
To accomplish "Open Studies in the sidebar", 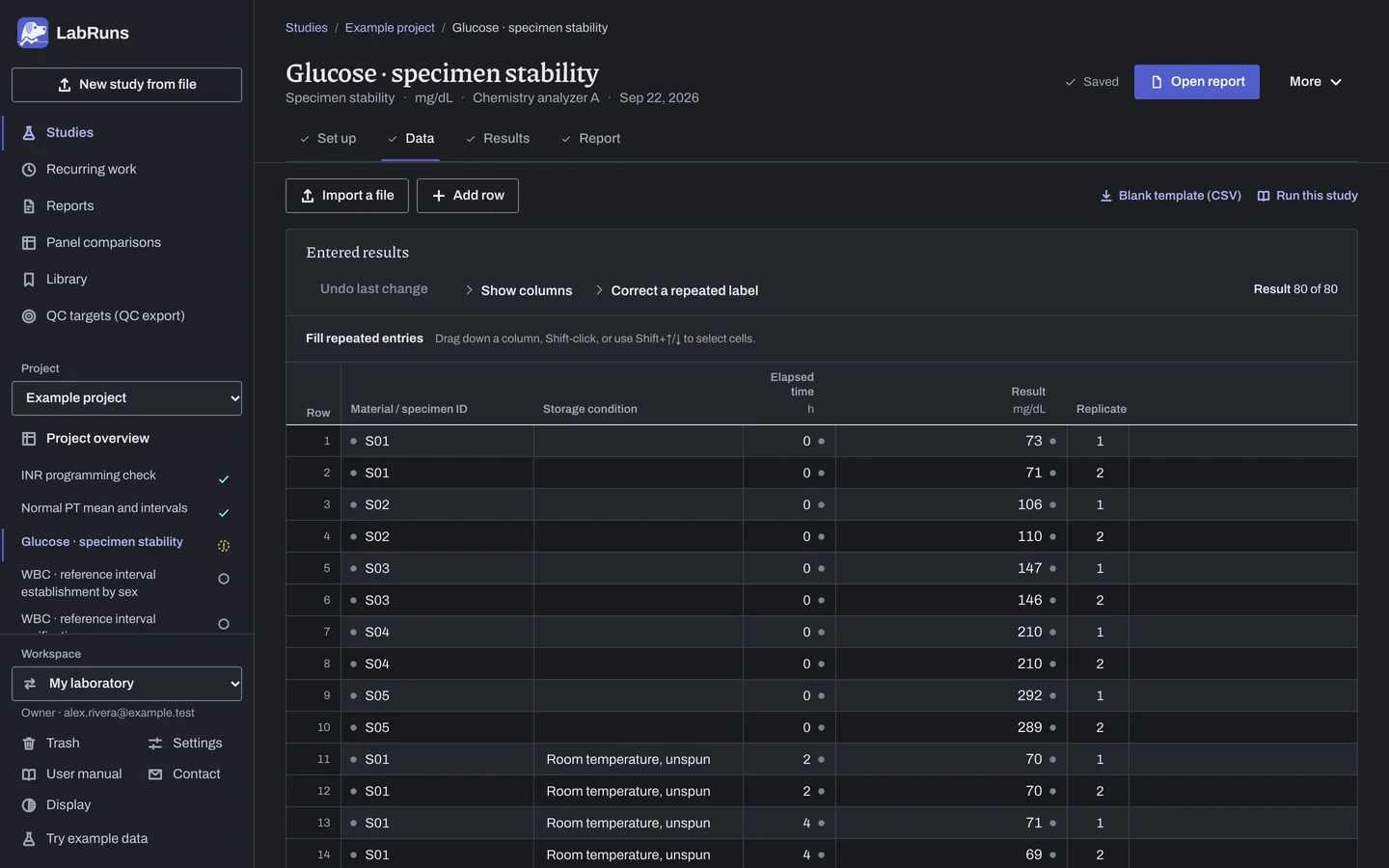I will (x=126, y=133).
